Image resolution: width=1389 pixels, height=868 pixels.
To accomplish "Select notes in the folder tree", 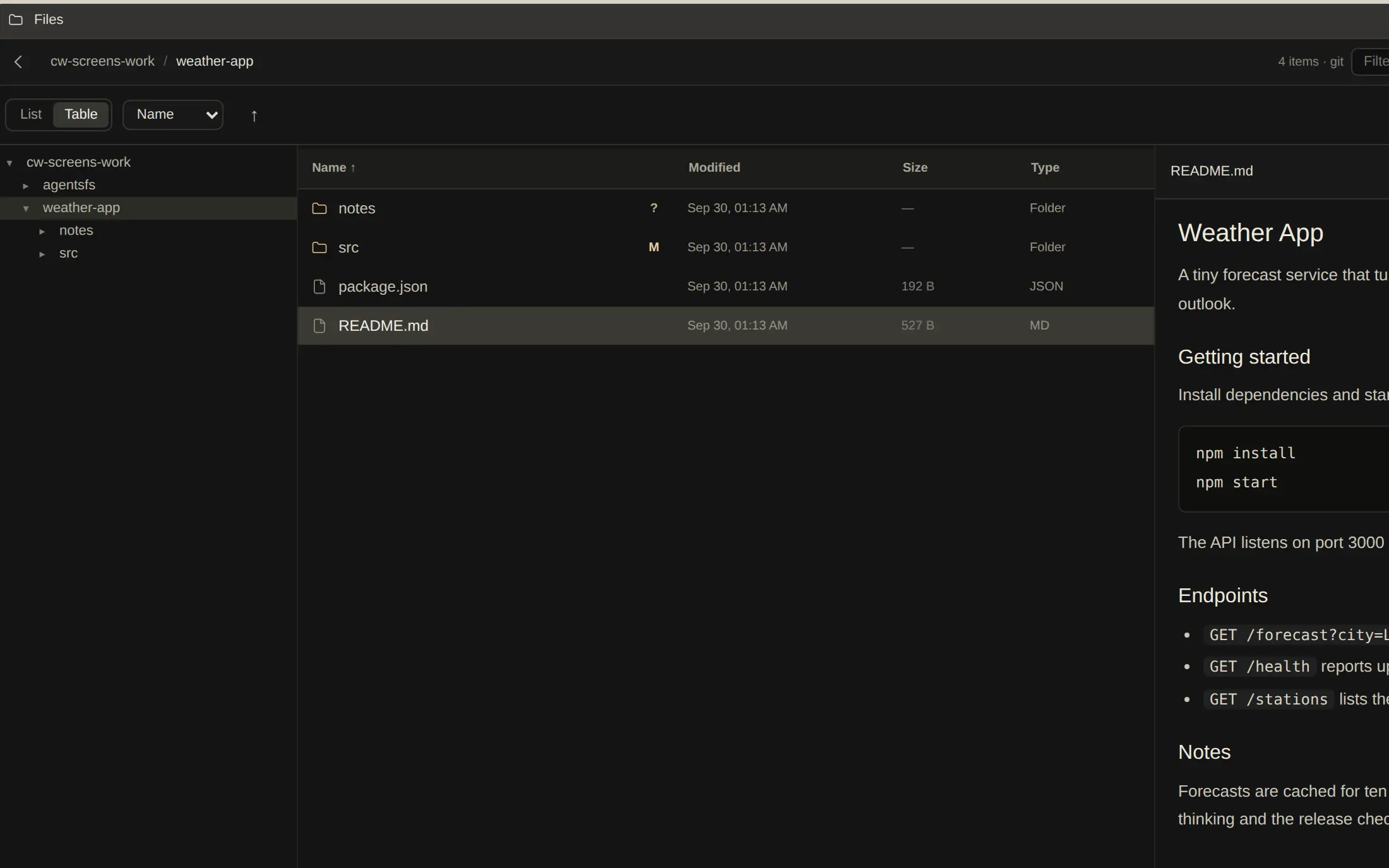I will pos(76,230).
